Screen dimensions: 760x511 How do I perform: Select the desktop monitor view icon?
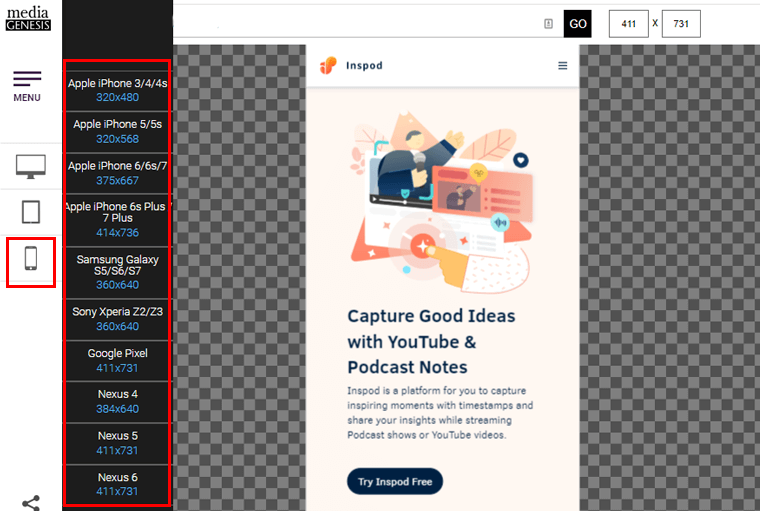(x=30, y=167)
